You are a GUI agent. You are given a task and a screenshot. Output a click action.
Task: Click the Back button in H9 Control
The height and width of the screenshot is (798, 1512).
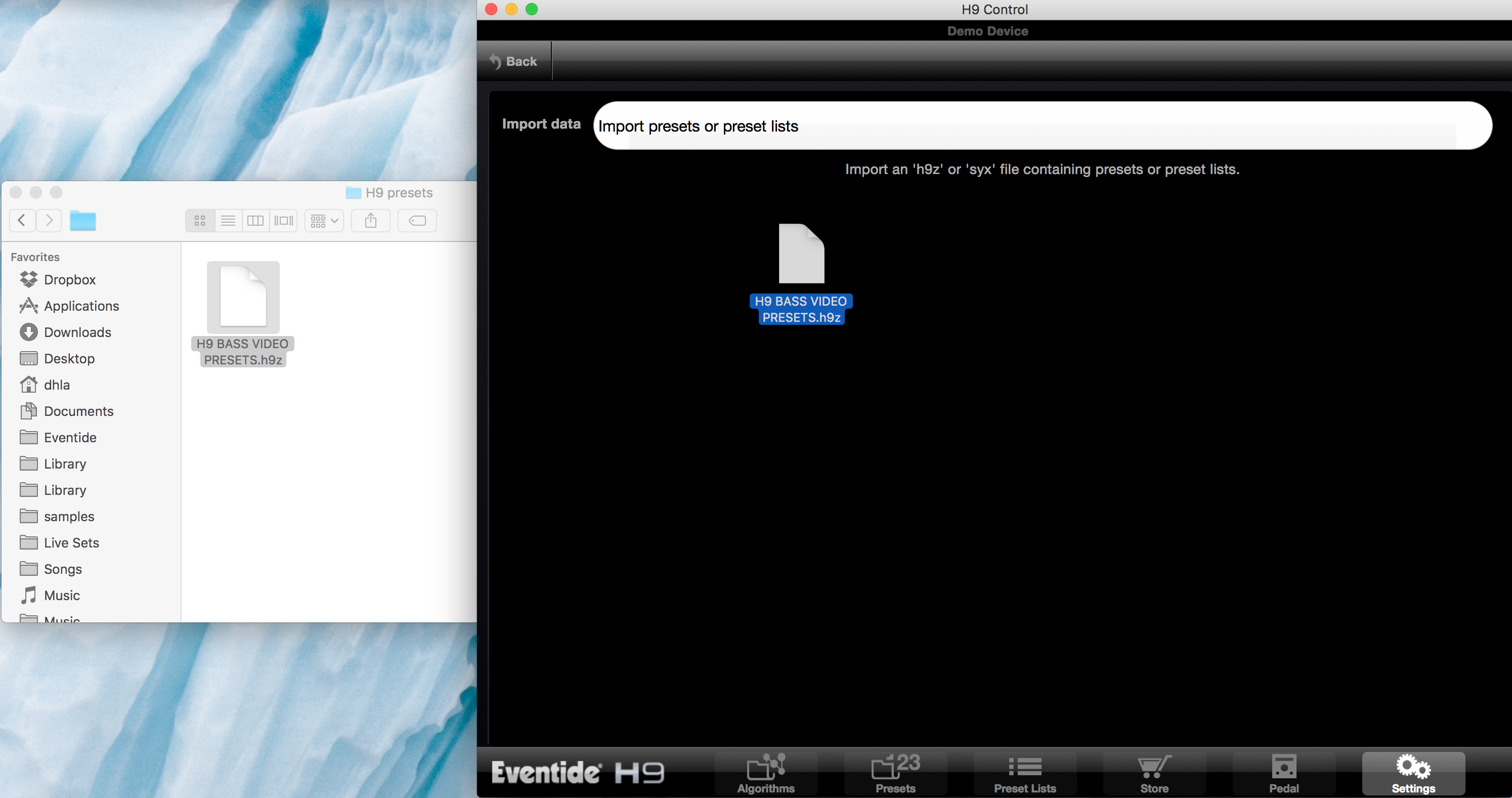pyautogui.click(x=513, y=61)
